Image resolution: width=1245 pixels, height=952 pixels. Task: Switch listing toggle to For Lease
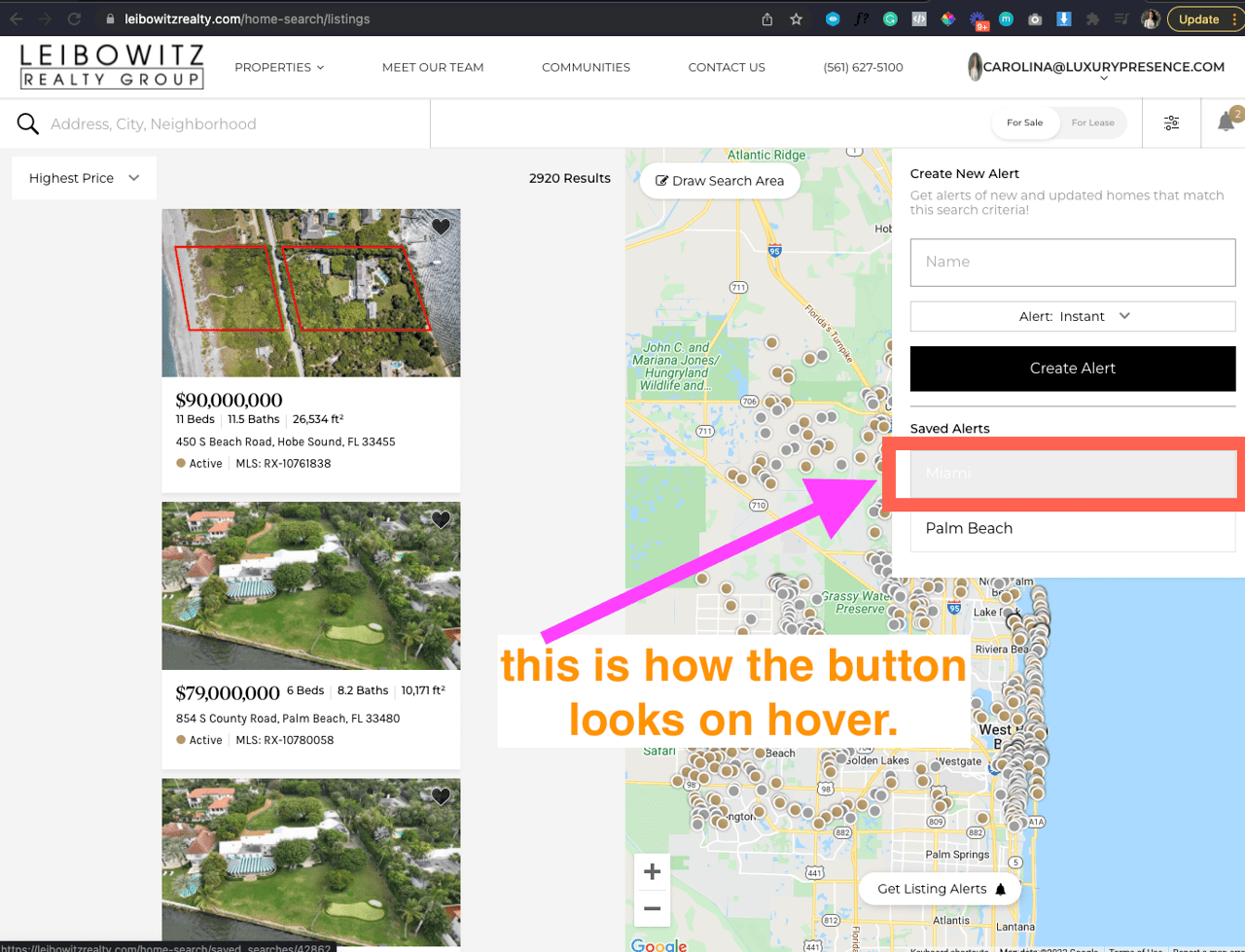pyautogui.click(x=1092, y=123)
